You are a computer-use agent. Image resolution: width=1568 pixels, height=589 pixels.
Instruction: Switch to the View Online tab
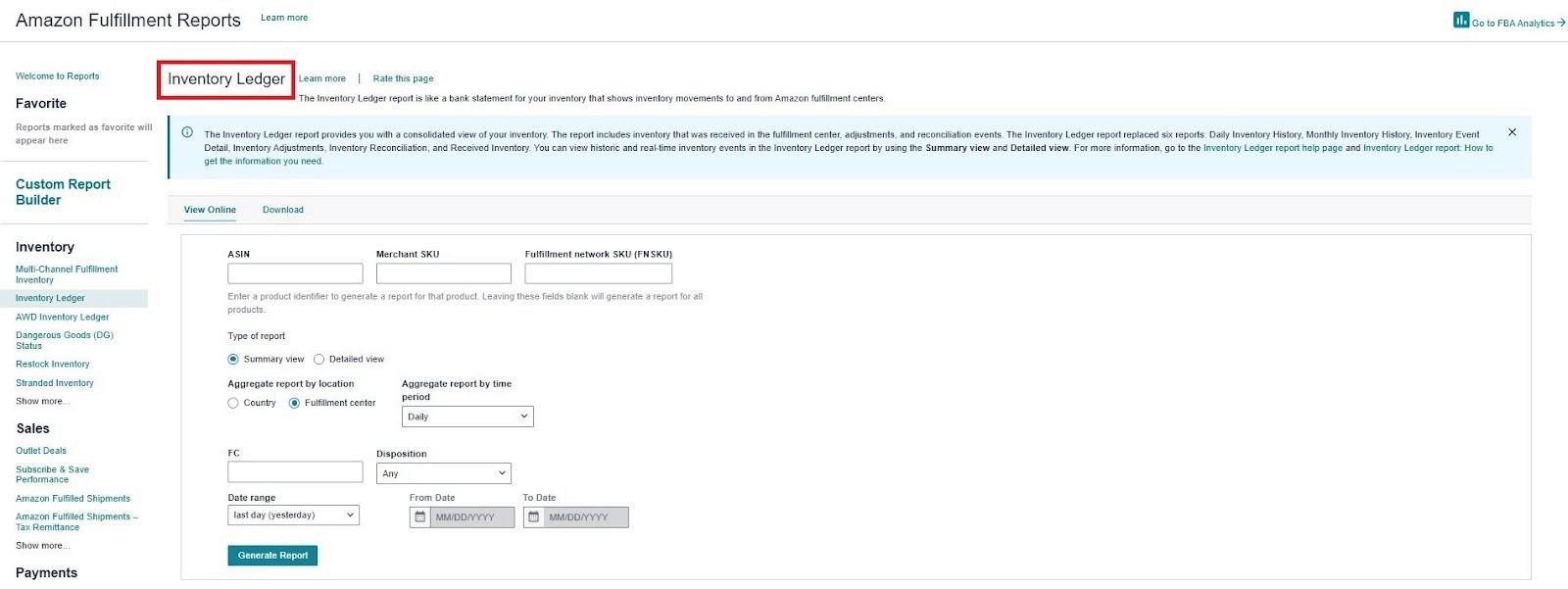[x=210, y=210]
